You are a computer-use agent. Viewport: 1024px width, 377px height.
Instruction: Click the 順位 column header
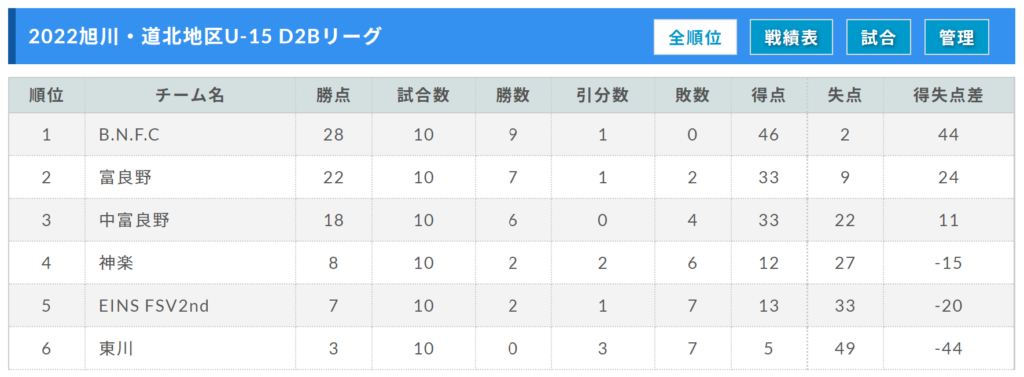click(x=46, y=95)
